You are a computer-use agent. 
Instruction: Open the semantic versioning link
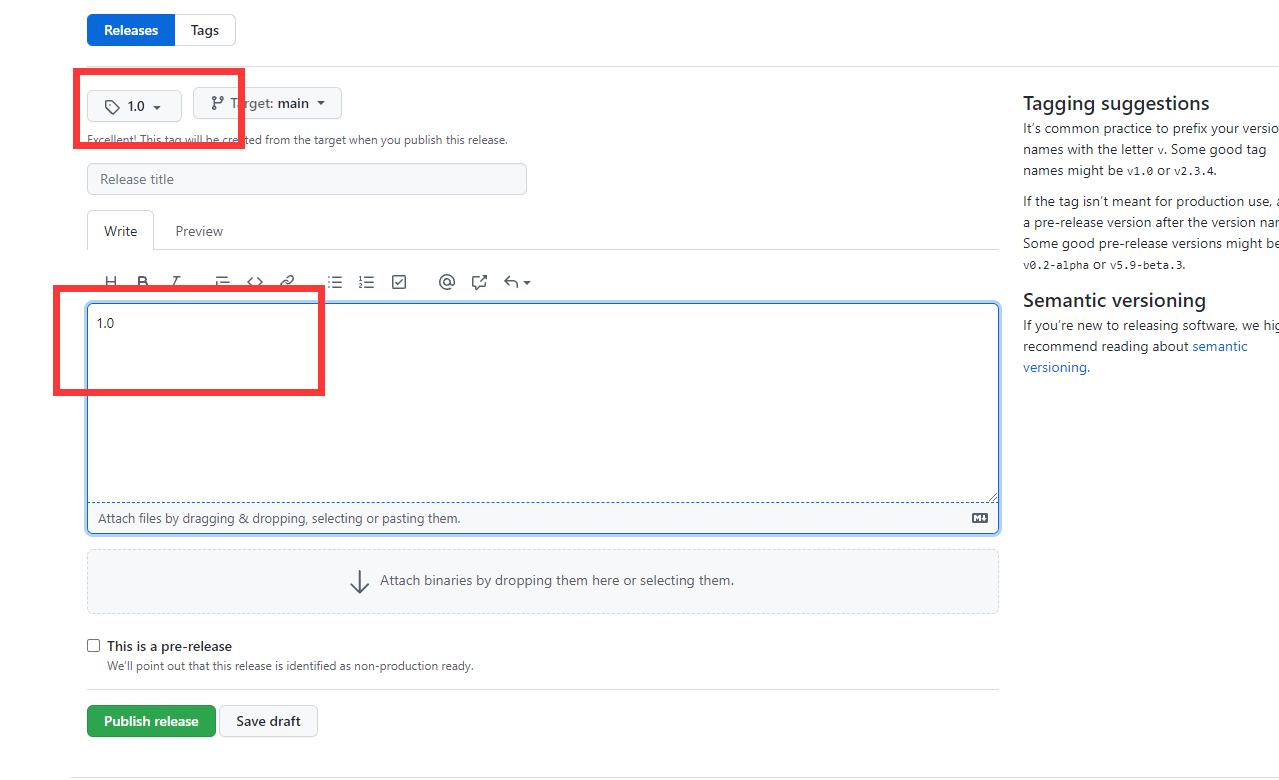click(1219, 346)
